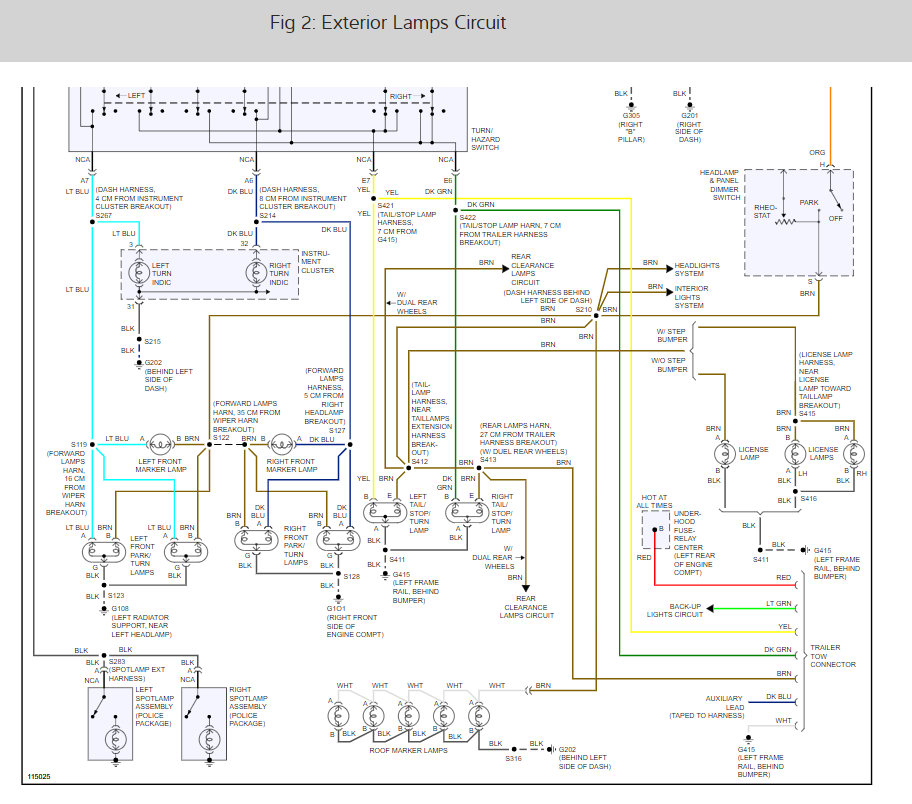The width and height of the screenshot is (912, 804).
Task: Click the splice label 'S416'
Action: coord(808,499)
